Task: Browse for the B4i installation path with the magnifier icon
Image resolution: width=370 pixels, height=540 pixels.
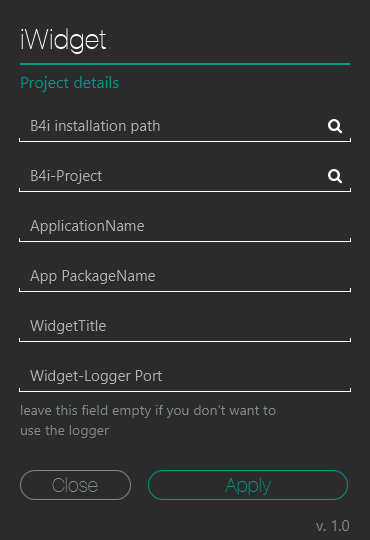Action: [x=335, y=126]
